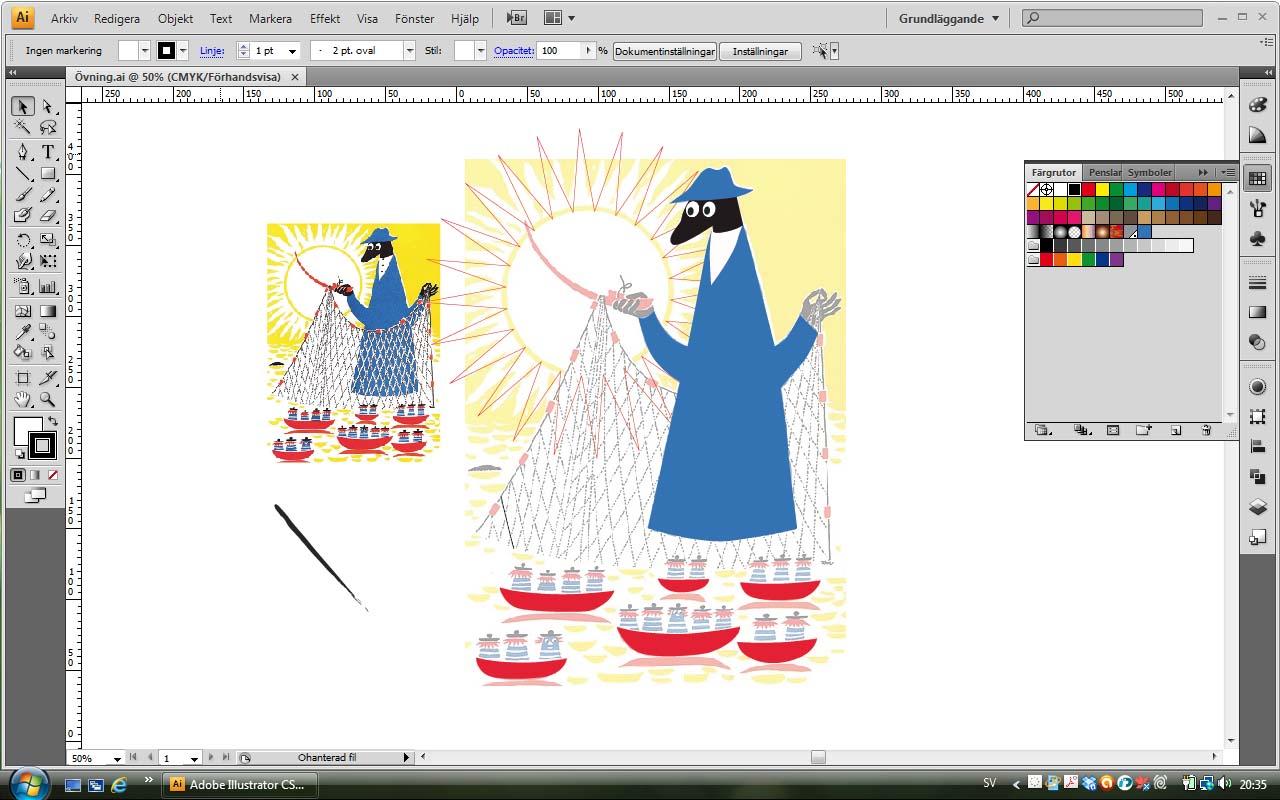Switch to the Penslar tab
Viewport: 1280px width, 800px height.
point(1105,173)
